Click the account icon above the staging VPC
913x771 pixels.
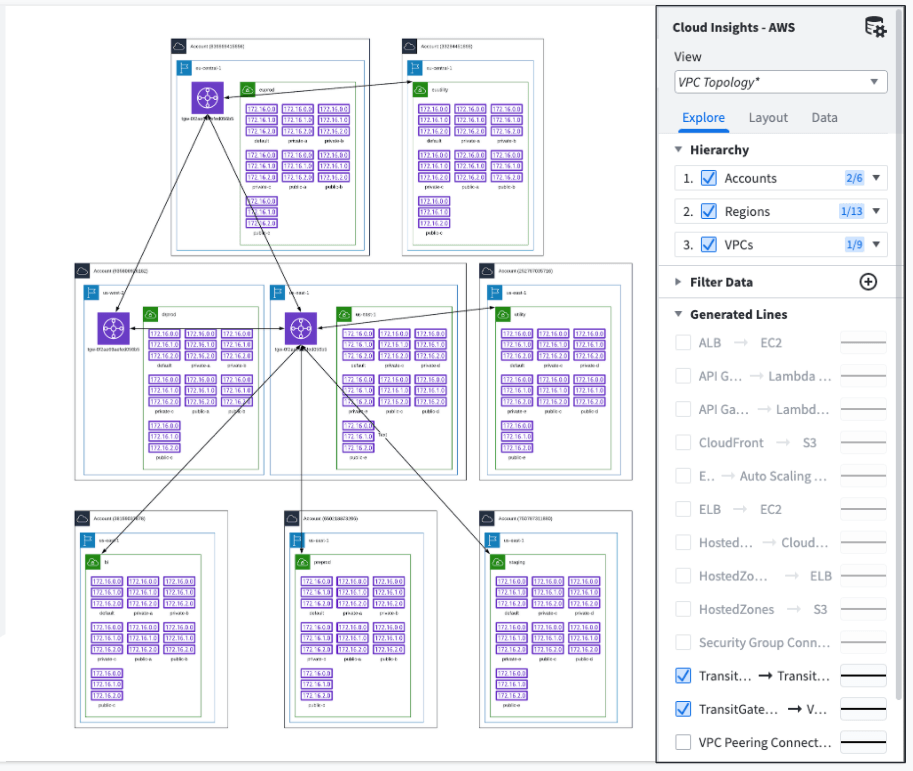pos(487,518)
